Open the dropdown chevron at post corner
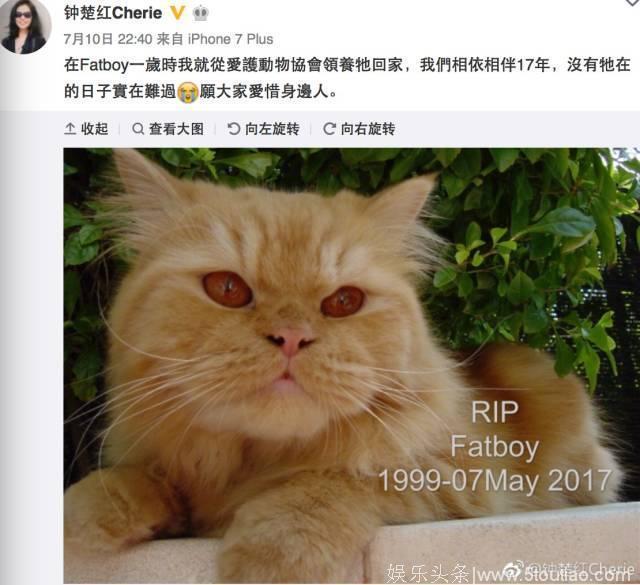This screenshot has width=640, height=585. tap(633, 2)
